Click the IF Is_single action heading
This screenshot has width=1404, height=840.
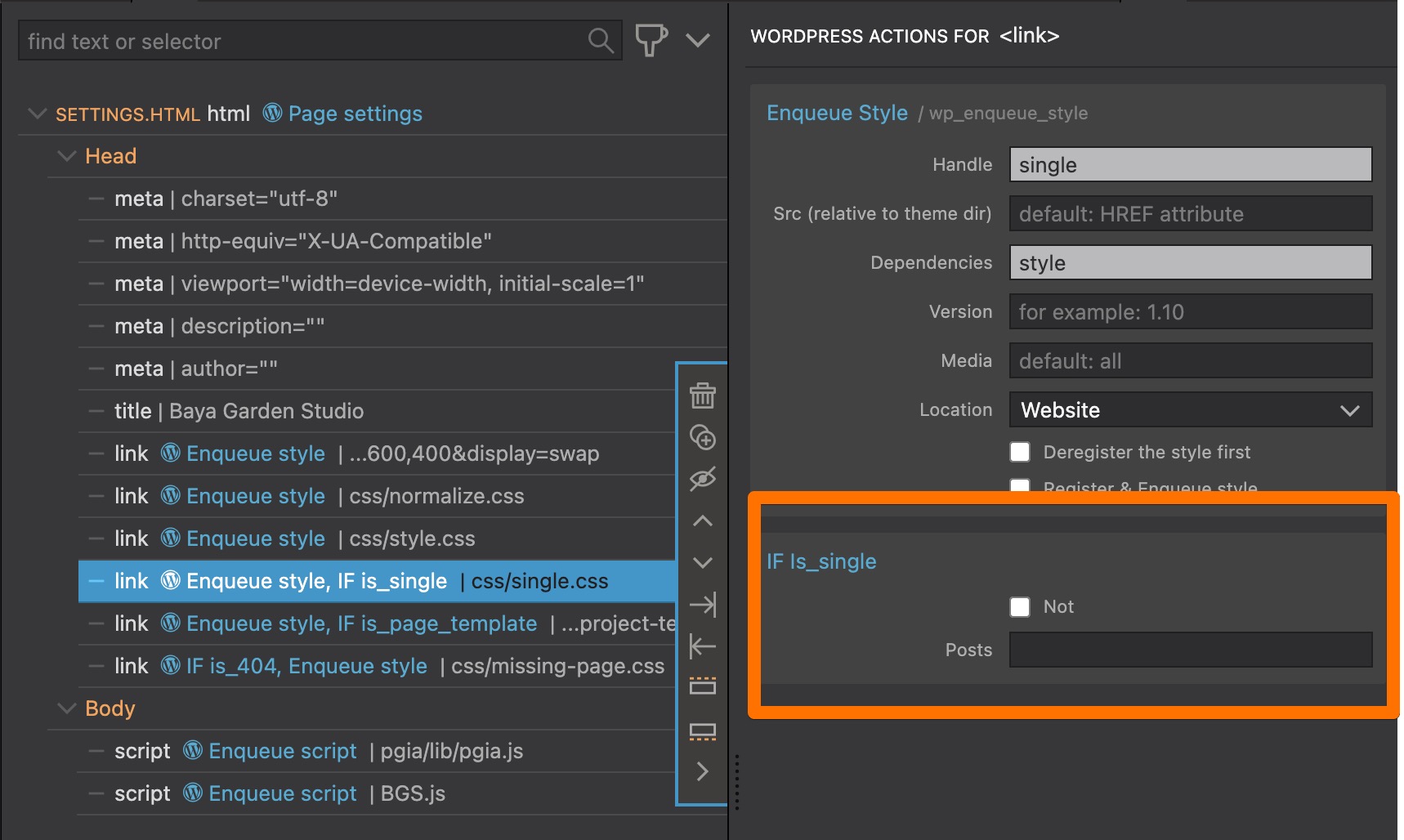[x=821, y=561]
